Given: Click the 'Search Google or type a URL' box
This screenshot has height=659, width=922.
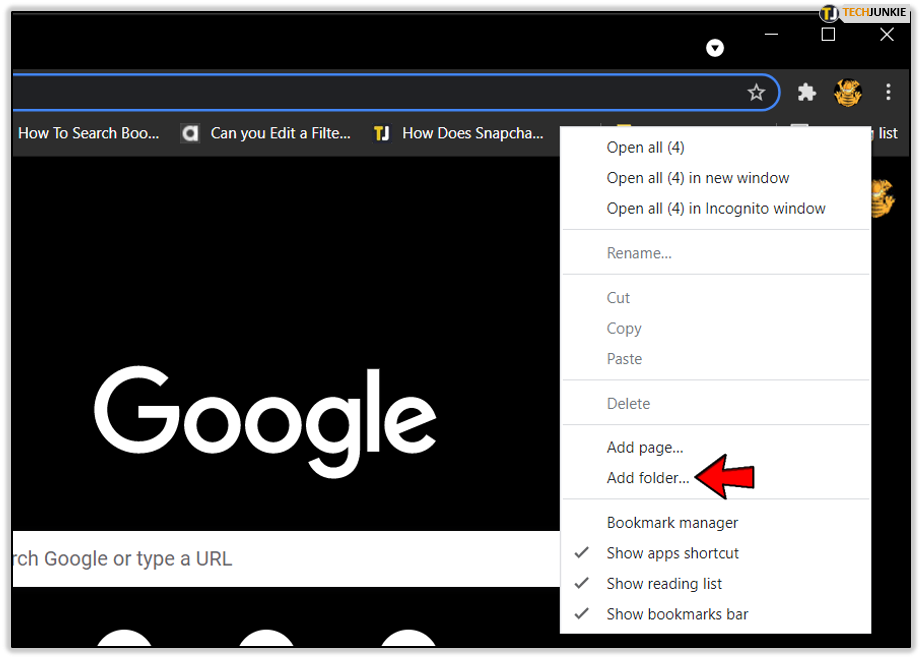Looking at the screenshot, I should pos(286,558).
